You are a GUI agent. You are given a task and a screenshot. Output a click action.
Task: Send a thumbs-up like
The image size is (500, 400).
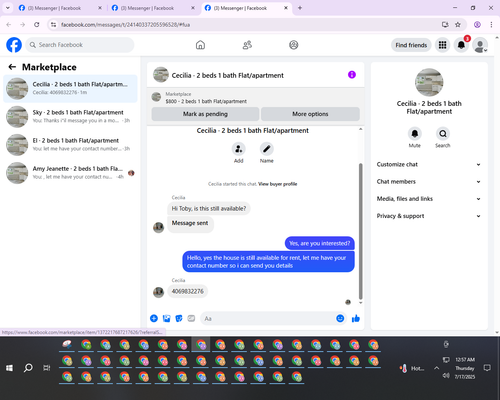click(x=356, y=318)
